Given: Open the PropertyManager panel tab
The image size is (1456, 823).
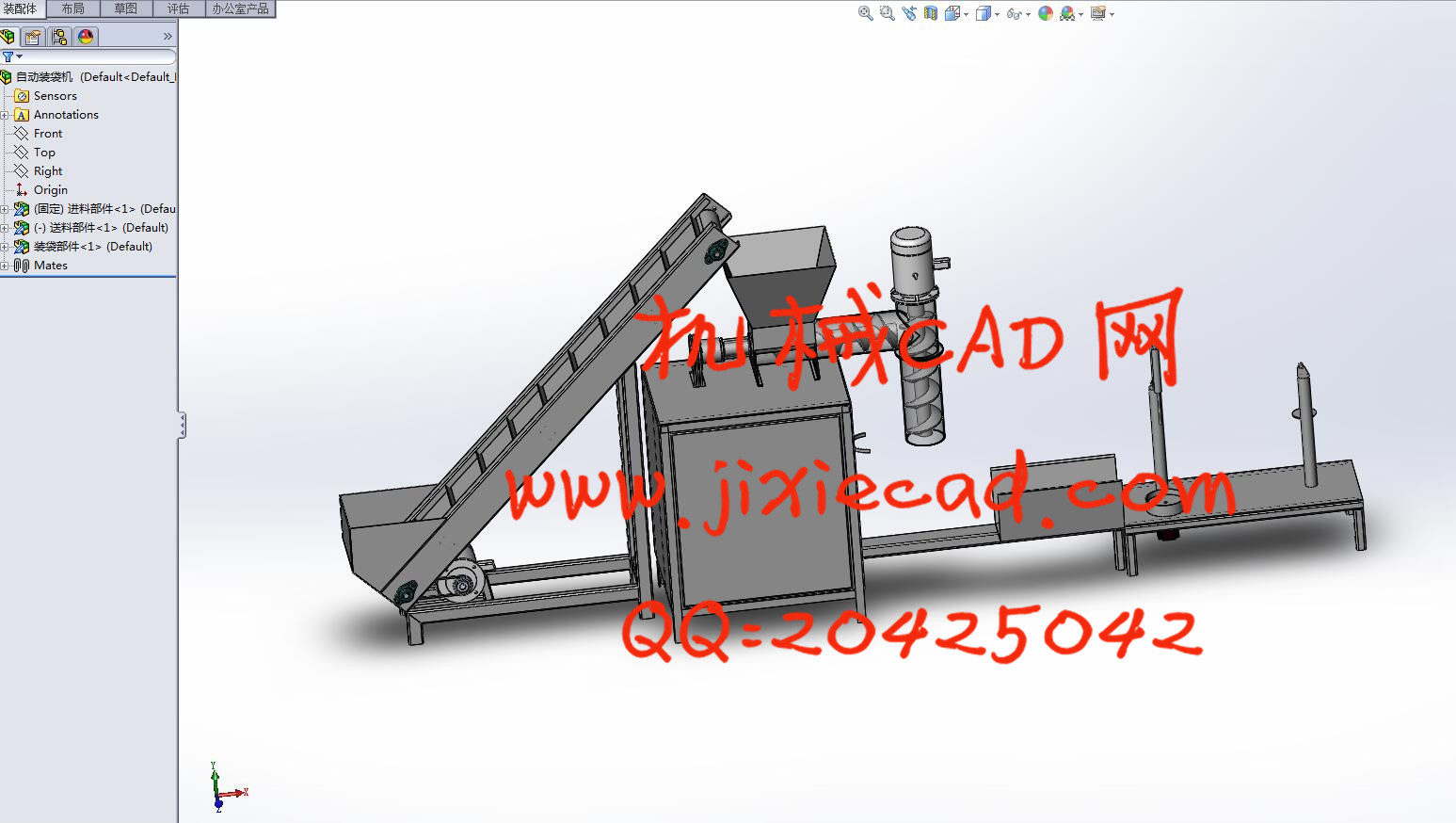Looking at the screenshot, I should (x=34, y=37).
